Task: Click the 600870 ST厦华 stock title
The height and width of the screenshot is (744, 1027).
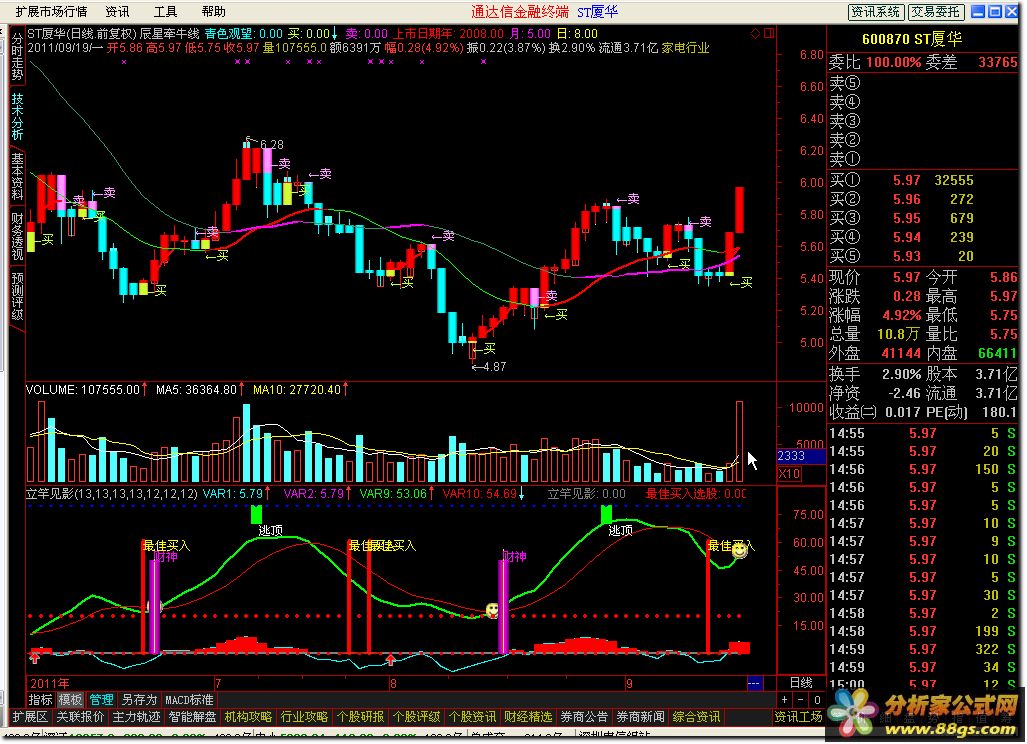Action: click(x=912, y=39)
